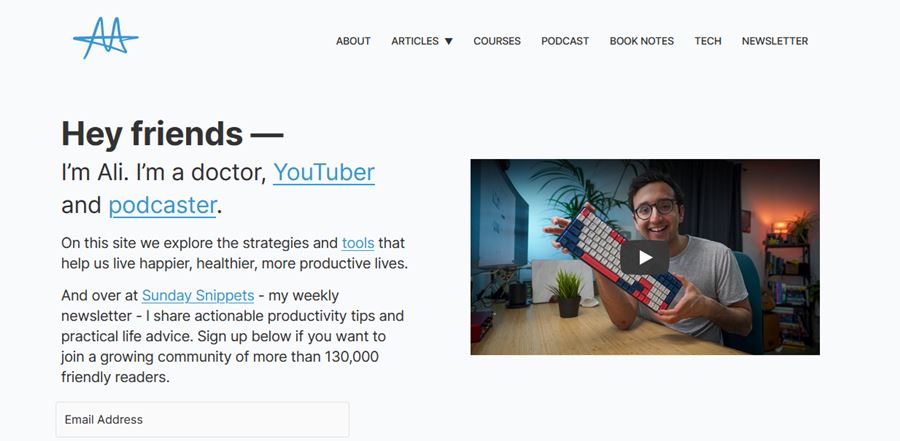This screenshot has height=441, width=900.
Task: Click the blue AA signature logo
Action: (106, 37)
